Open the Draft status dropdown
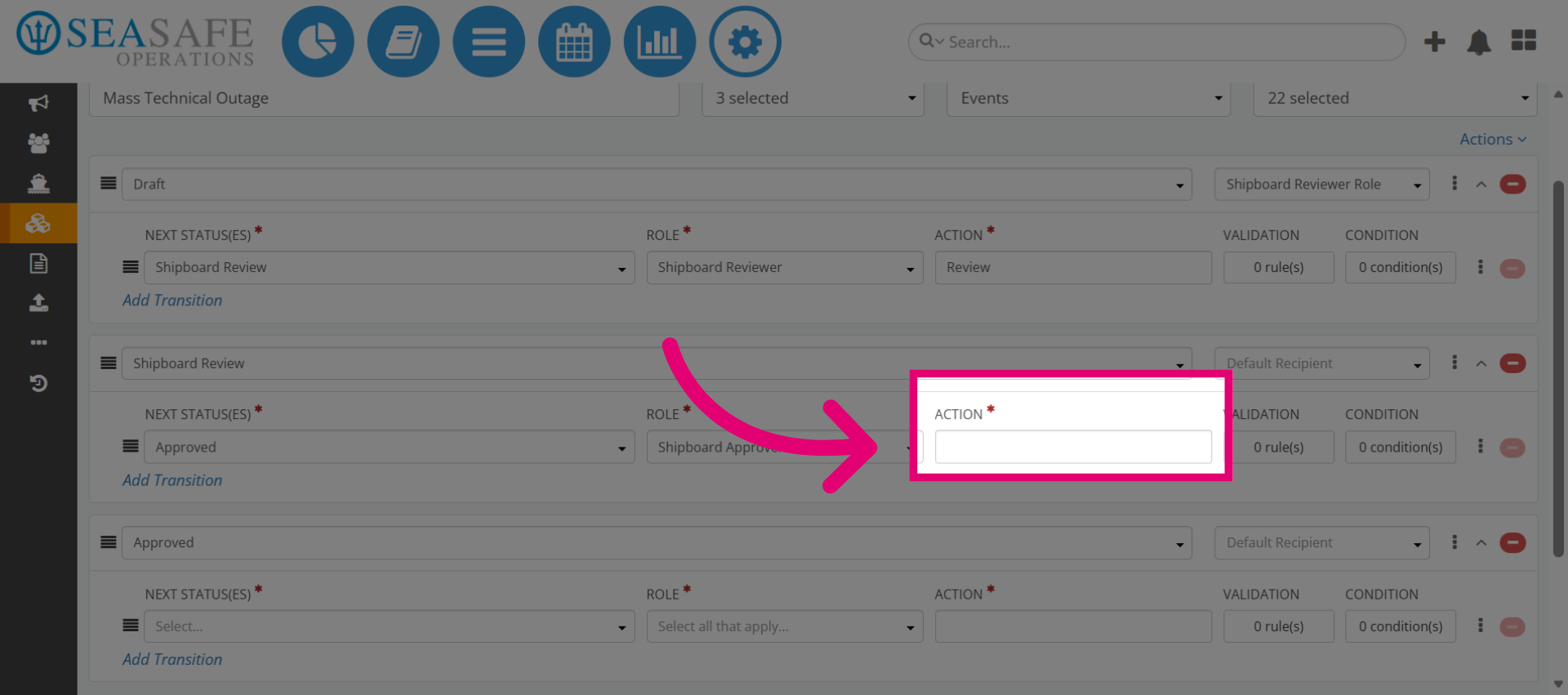The width and height of the screenshot is (1568, 695). click(x=657, y=185)
